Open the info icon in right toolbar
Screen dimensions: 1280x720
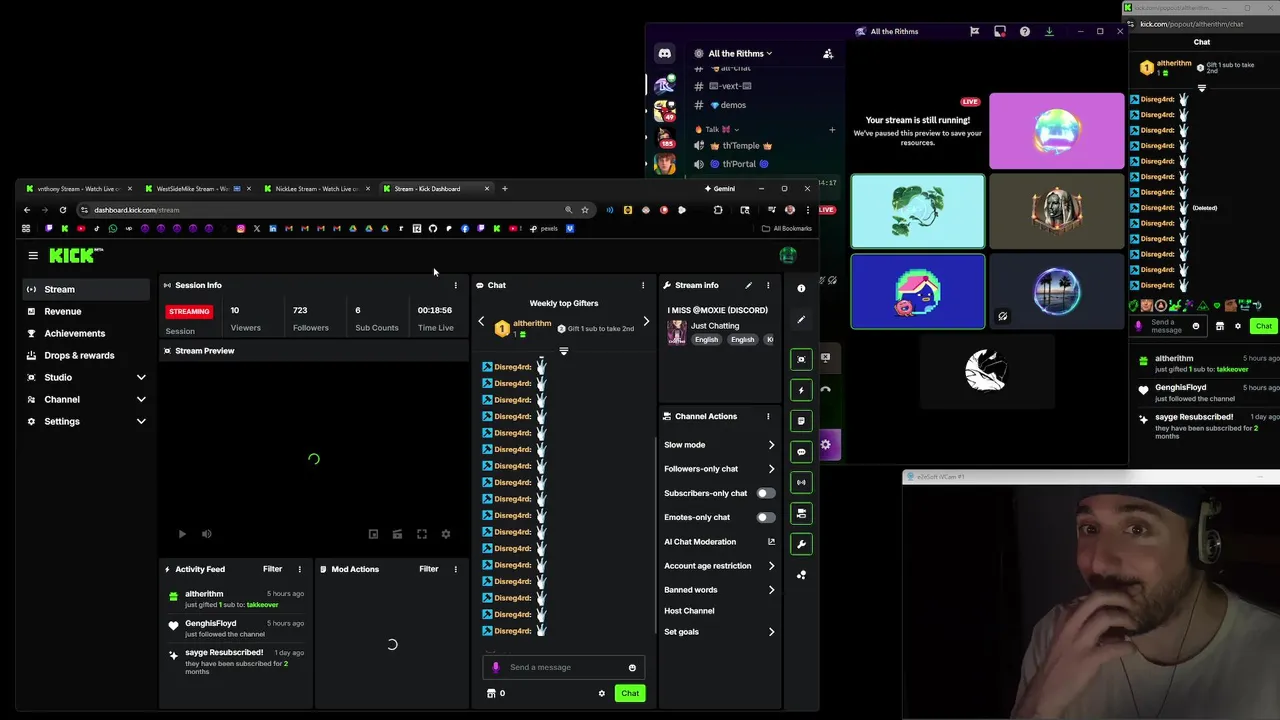click(x=801, y=289)
